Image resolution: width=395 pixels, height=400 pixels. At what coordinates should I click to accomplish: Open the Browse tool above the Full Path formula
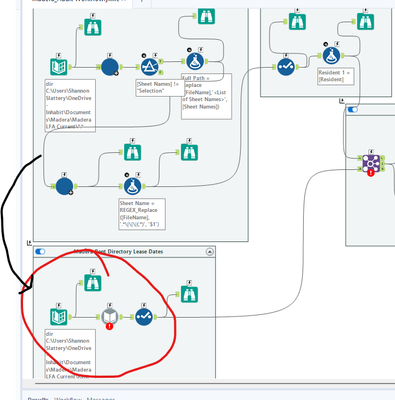(206, 16)
